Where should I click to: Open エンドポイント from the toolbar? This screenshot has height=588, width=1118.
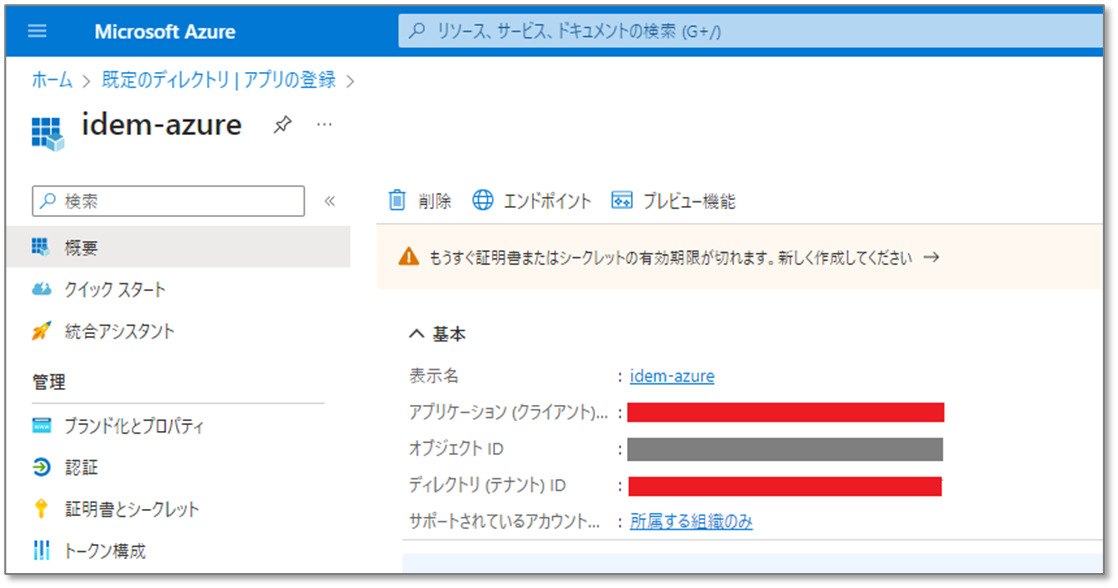tap(532, 201)
